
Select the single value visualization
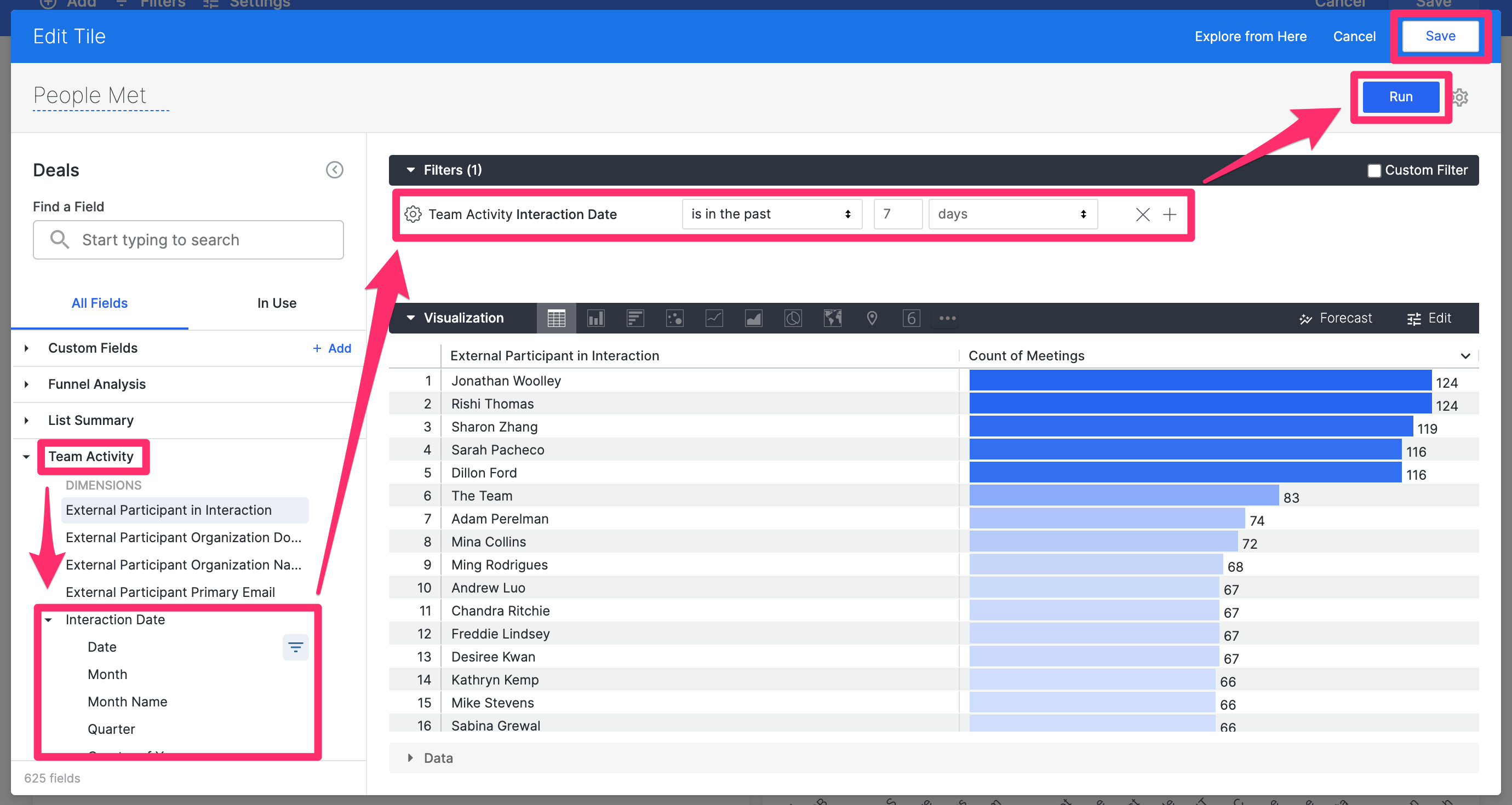click(912, 318)
